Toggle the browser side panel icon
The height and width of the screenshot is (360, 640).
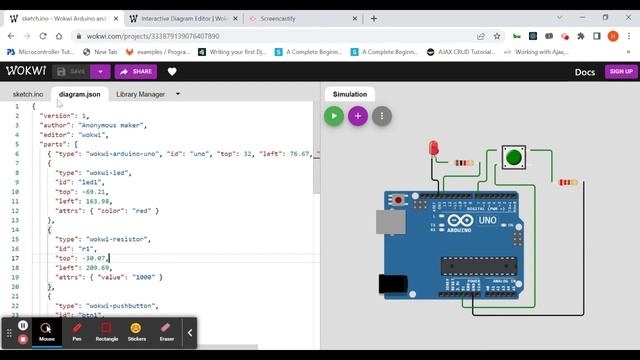(597, 36)
